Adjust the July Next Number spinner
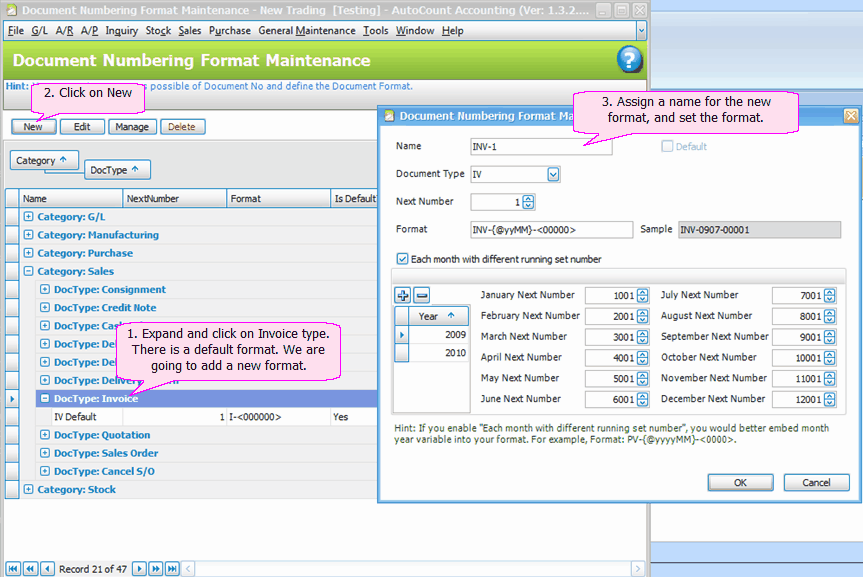863x577 pixels. point(829,296)
